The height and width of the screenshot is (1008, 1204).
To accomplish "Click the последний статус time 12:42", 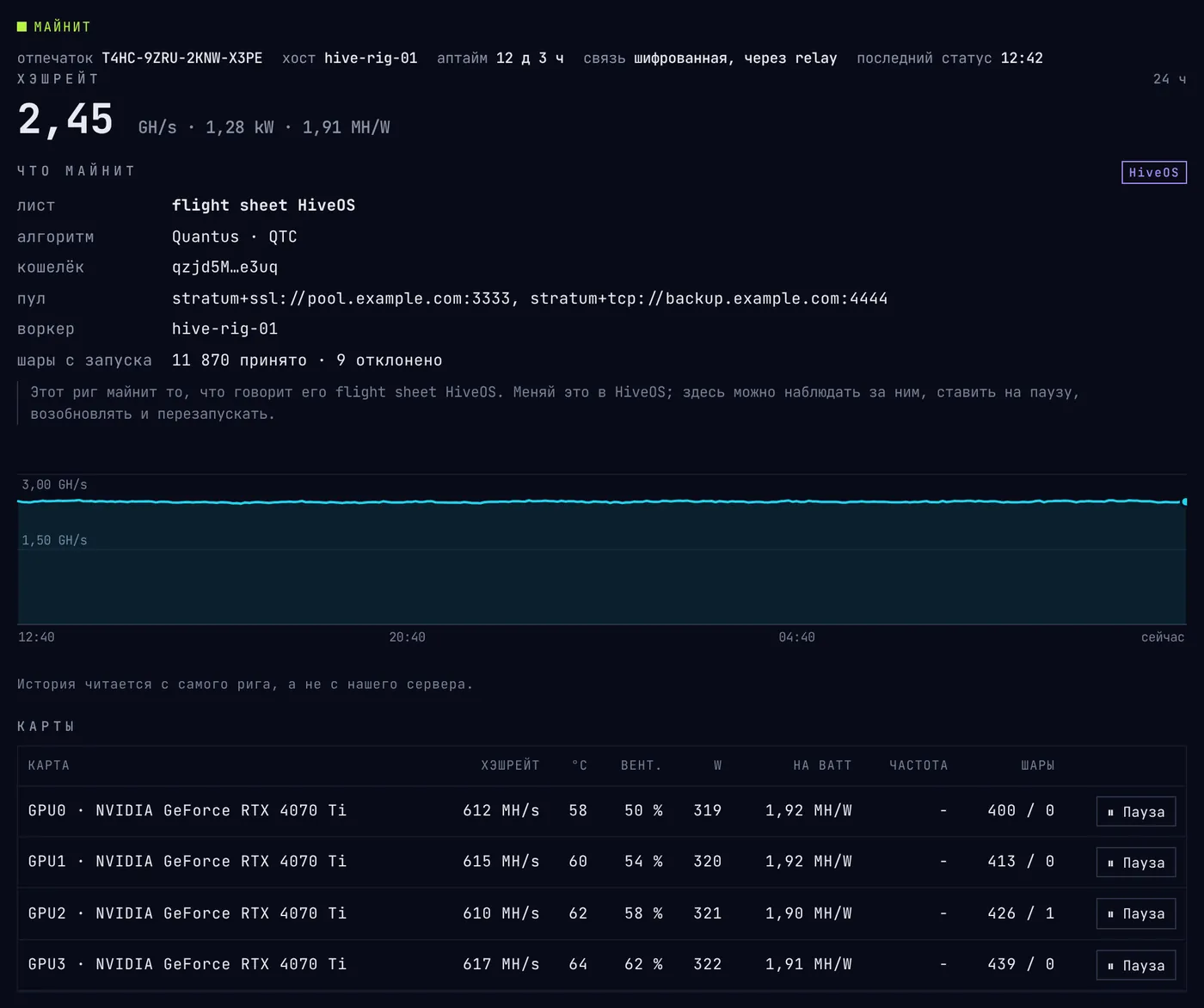I will pyautogui.click(x=1022, y=58).
